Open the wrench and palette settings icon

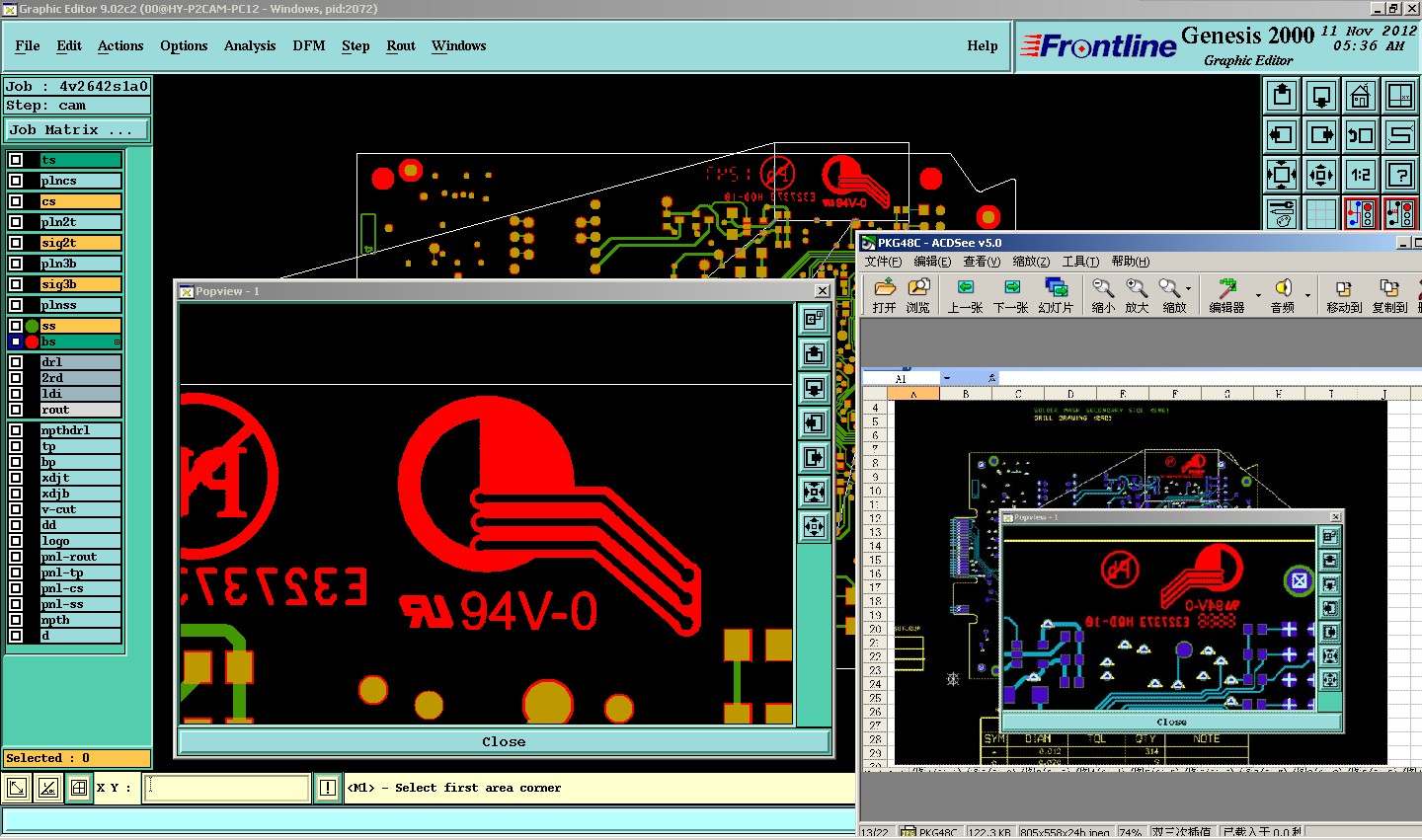(1282, 213)
